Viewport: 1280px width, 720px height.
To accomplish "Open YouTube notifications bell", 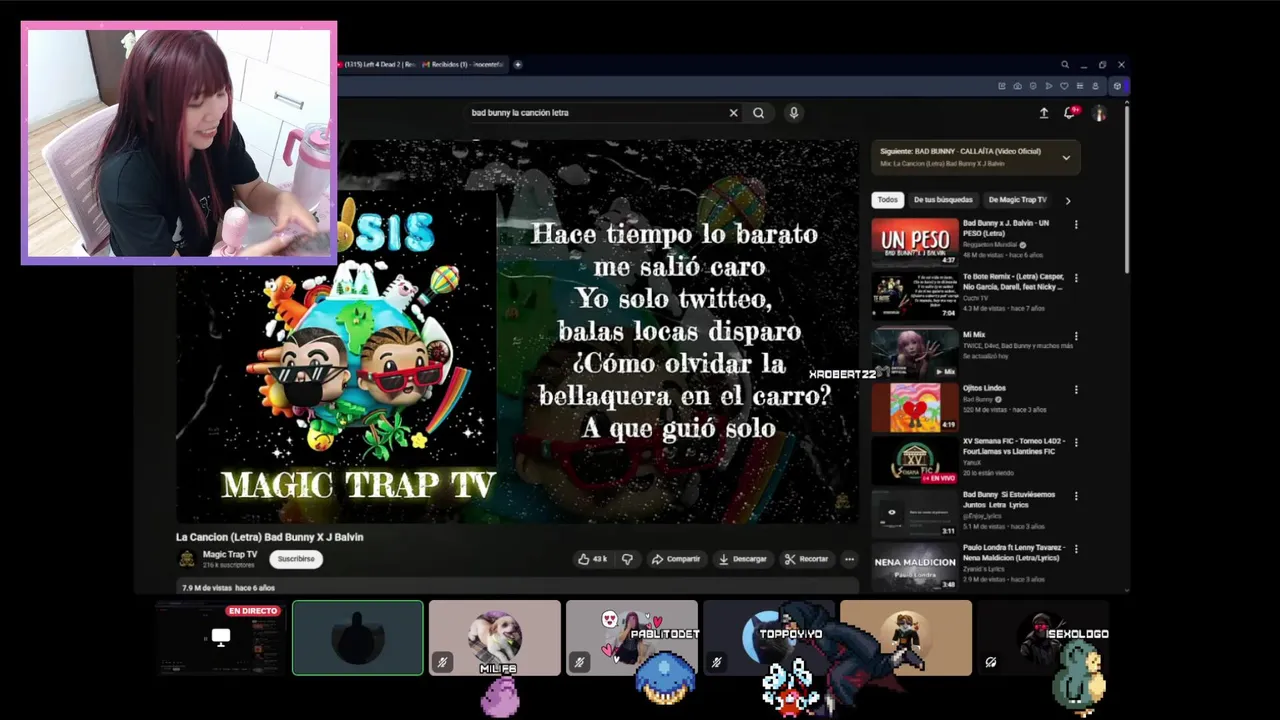I will coord(1070,113).
